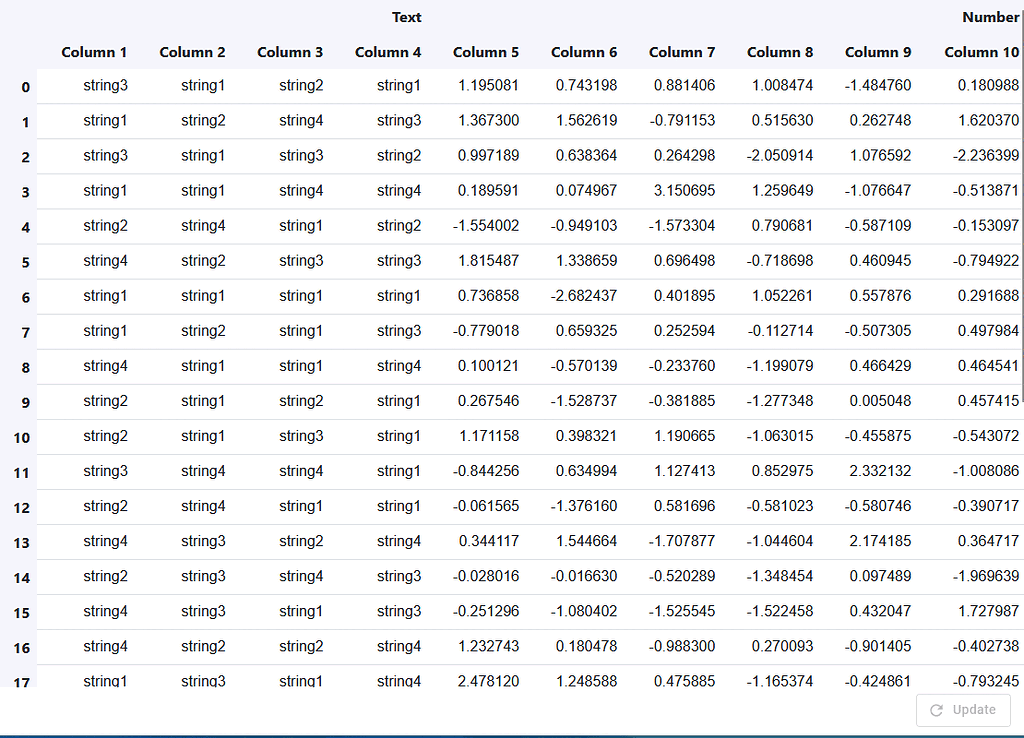The height and width of the screenshot is (738, 1024).
Task: Click the refresh icon on Update button
Action: 936,710
